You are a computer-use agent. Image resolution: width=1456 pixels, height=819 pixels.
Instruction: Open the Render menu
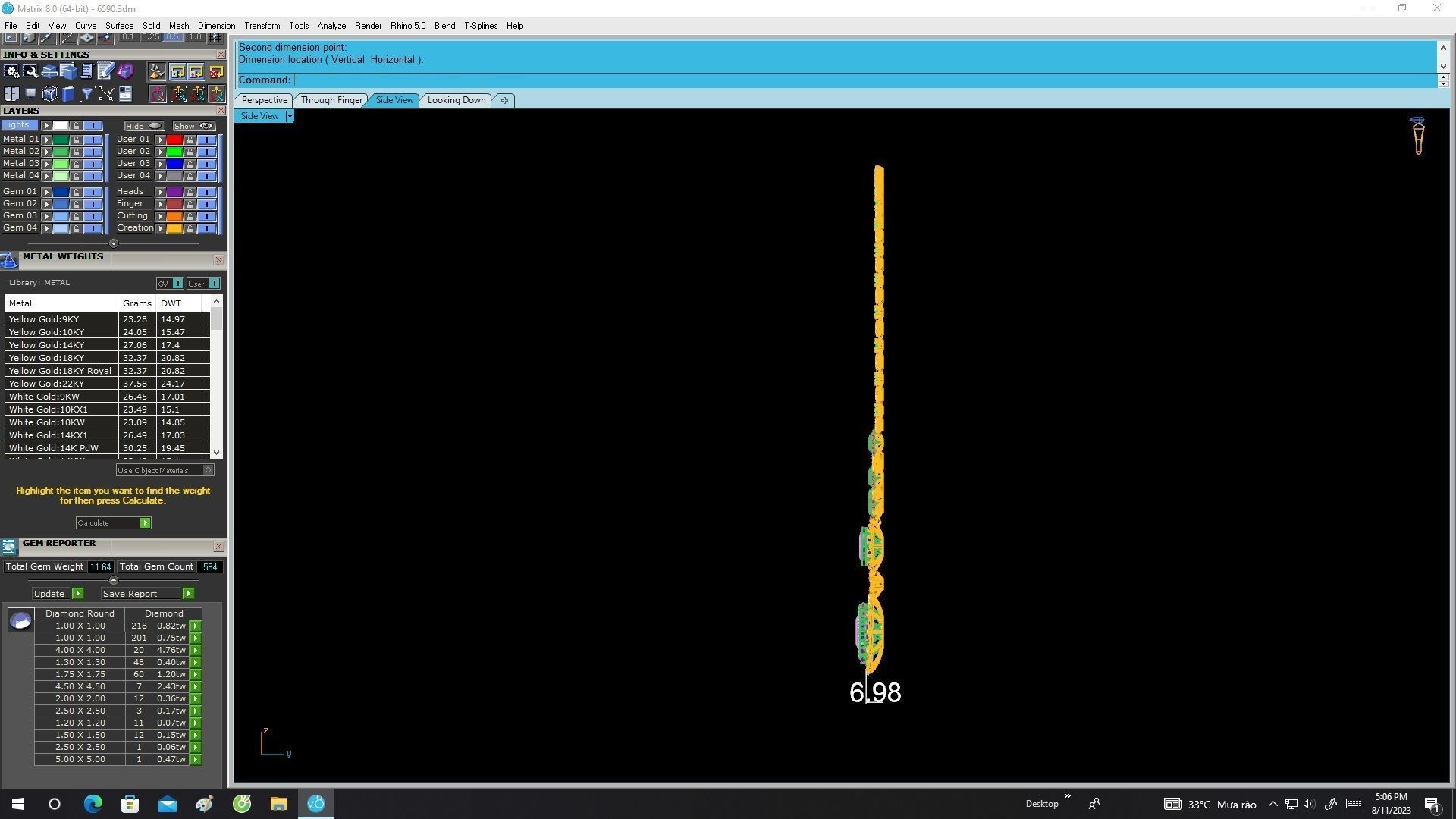pyautogui.click(x=368, y=26)
